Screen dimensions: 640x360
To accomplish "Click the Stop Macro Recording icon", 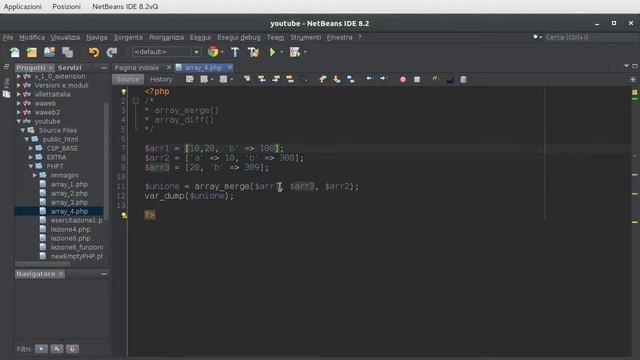I will (417, 80).
